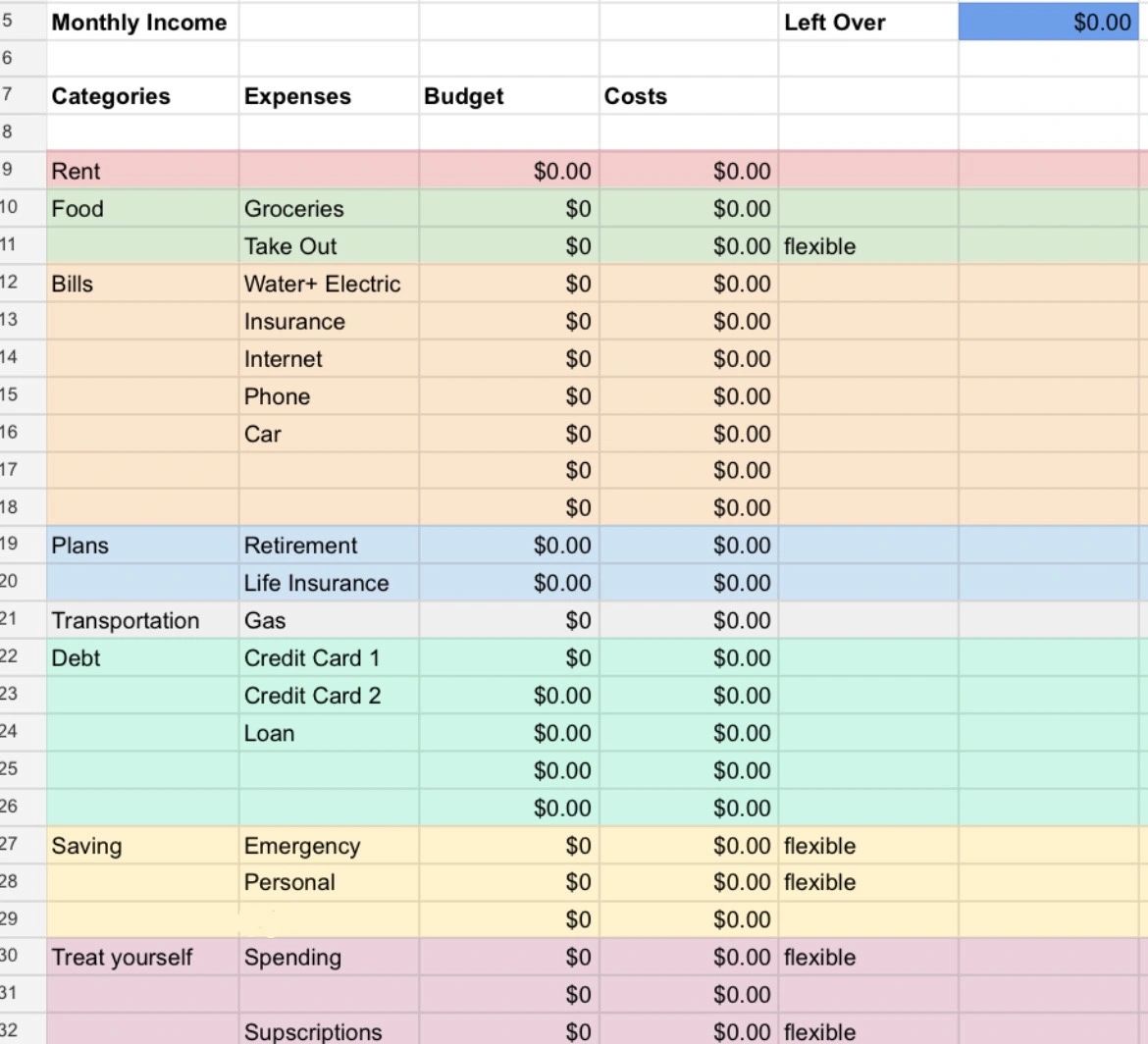Select the Gas costs $0.00 cell

tap(689, 620)
